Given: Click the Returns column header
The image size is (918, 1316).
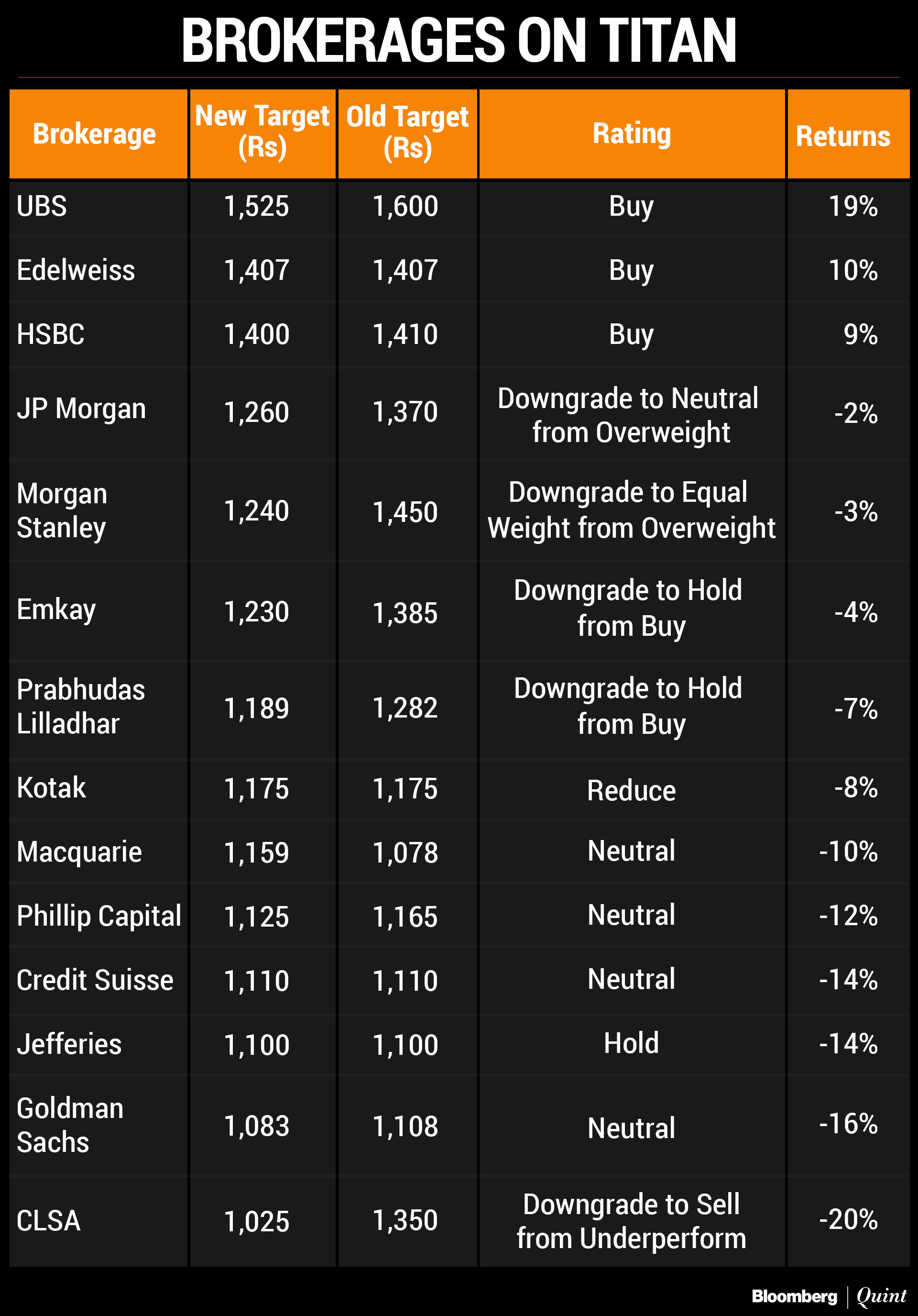Looking at the screenshot, I should (x=843, y=136).
